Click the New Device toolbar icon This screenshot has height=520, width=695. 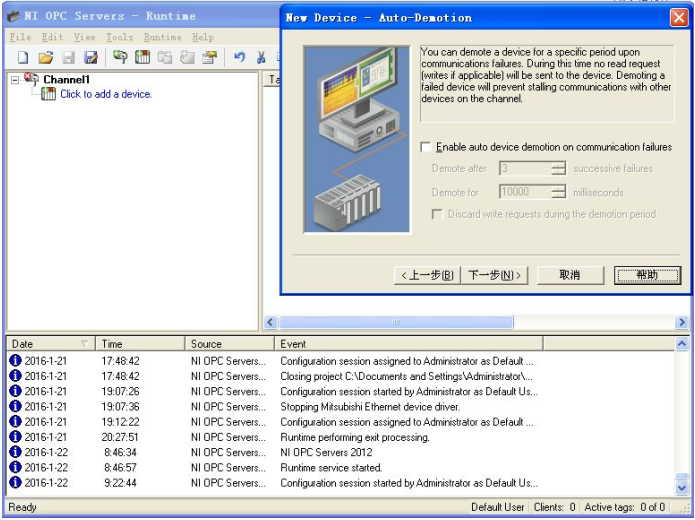tap(142, 57)
